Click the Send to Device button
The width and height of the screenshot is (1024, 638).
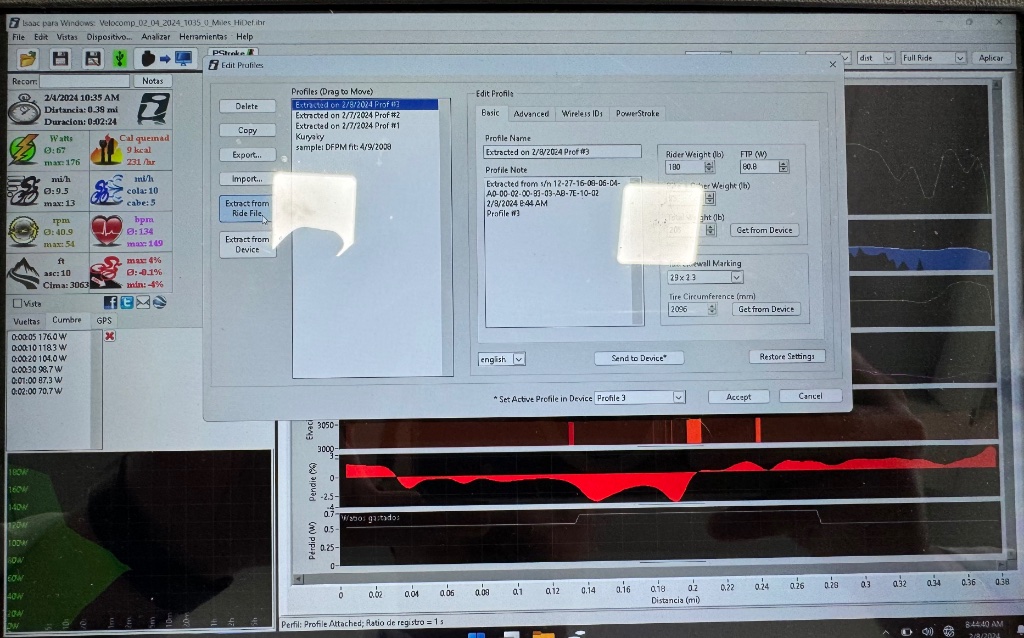pos(639,358)
